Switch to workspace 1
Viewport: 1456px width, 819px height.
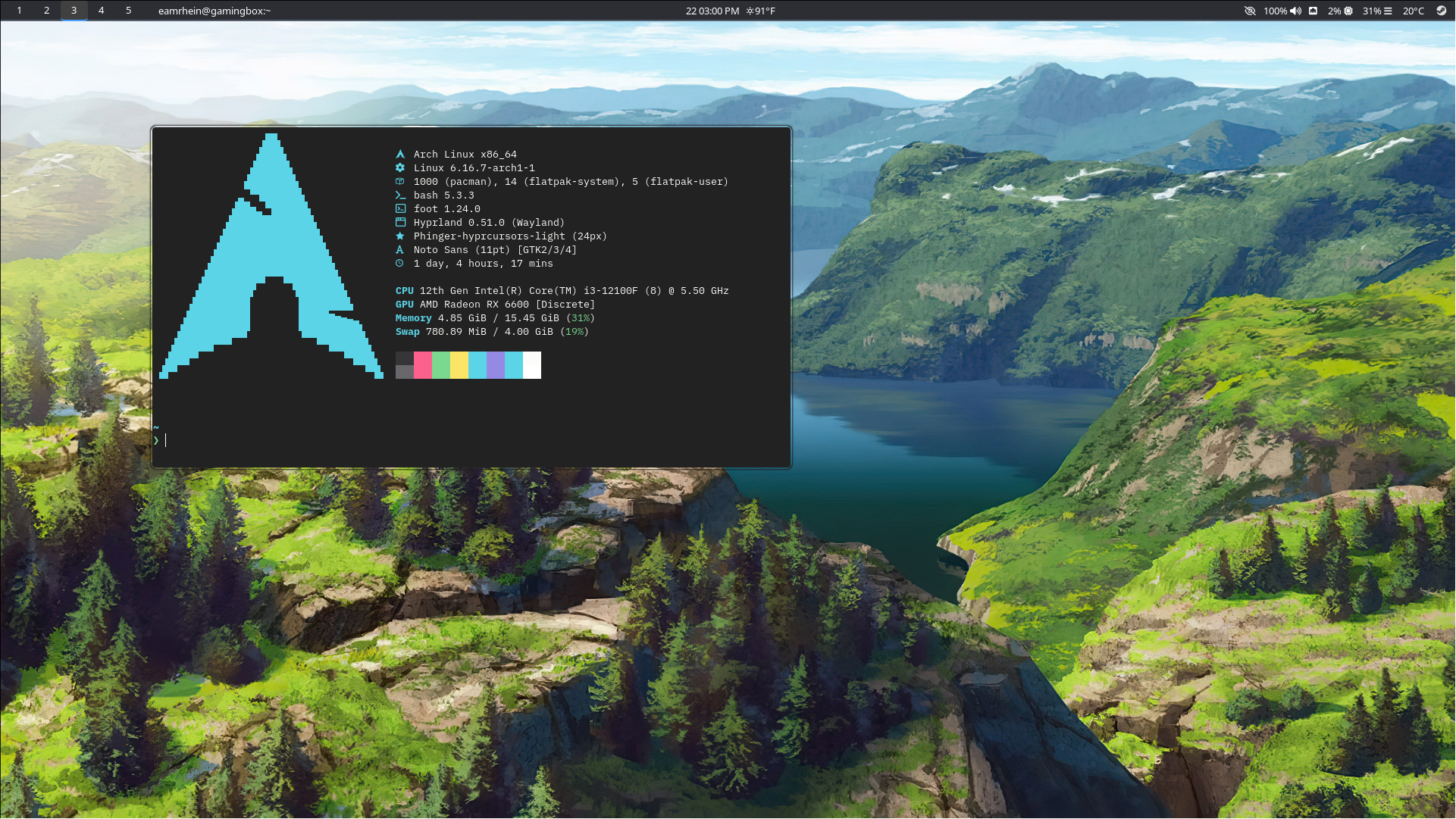click(19, 11)
